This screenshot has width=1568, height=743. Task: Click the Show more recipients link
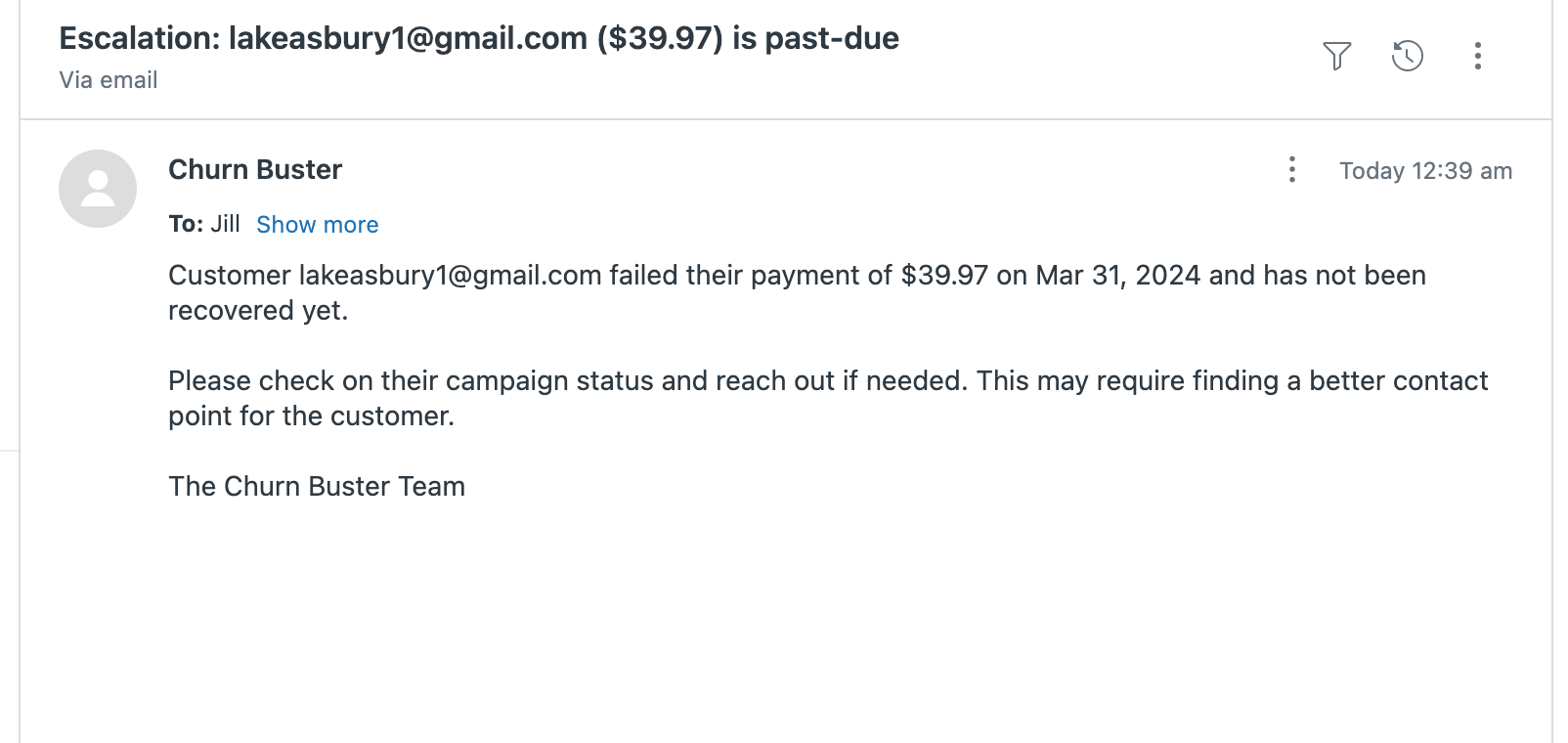[317, 225]
